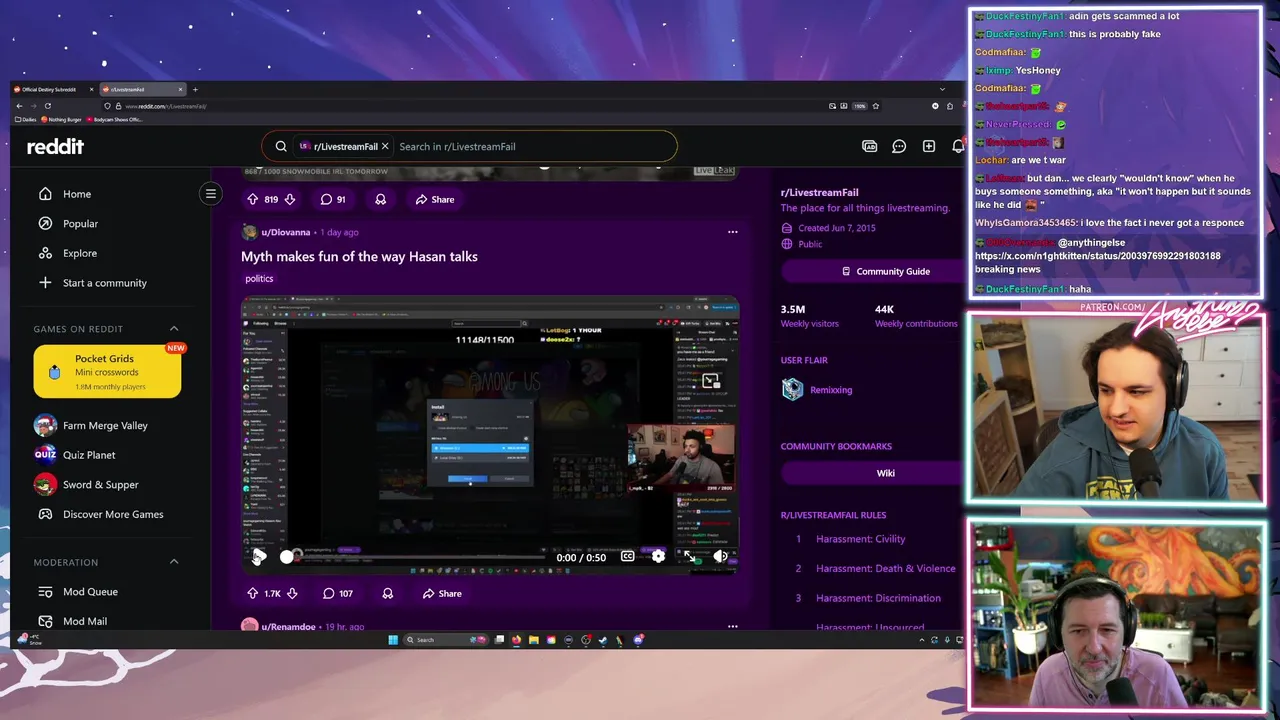
Task: Give award on the 819-vote post
Action: coord(380,199)
